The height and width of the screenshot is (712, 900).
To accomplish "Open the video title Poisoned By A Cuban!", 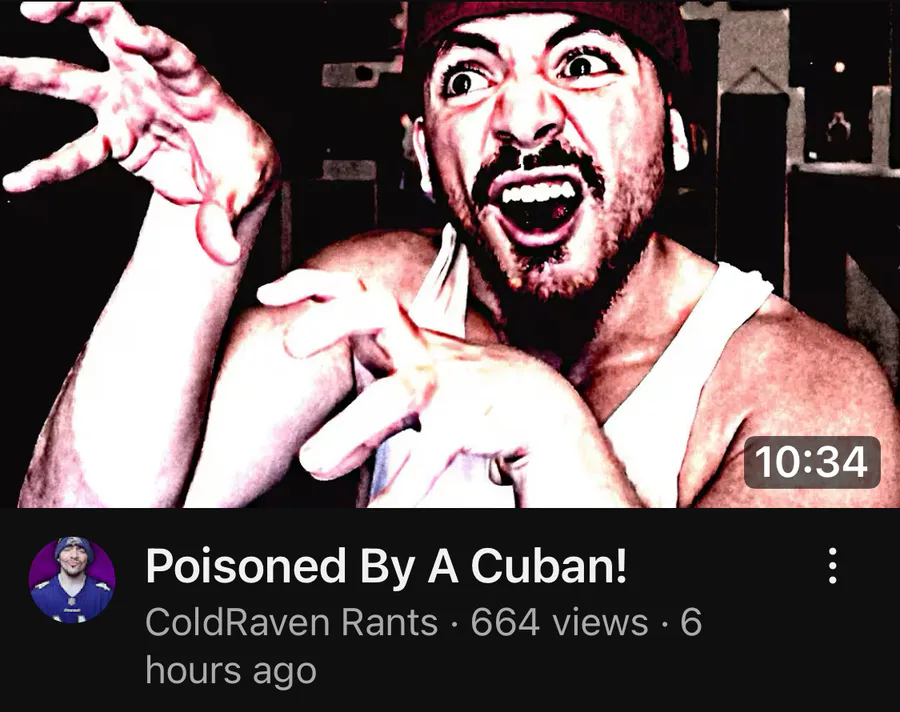I will 386,566.
